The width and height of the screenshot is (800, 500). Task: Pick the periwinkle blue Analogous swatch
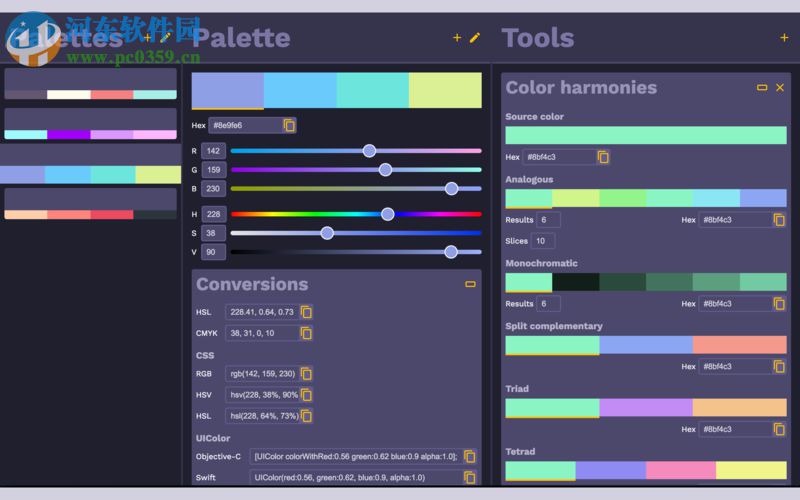click(x=763, y=198)
